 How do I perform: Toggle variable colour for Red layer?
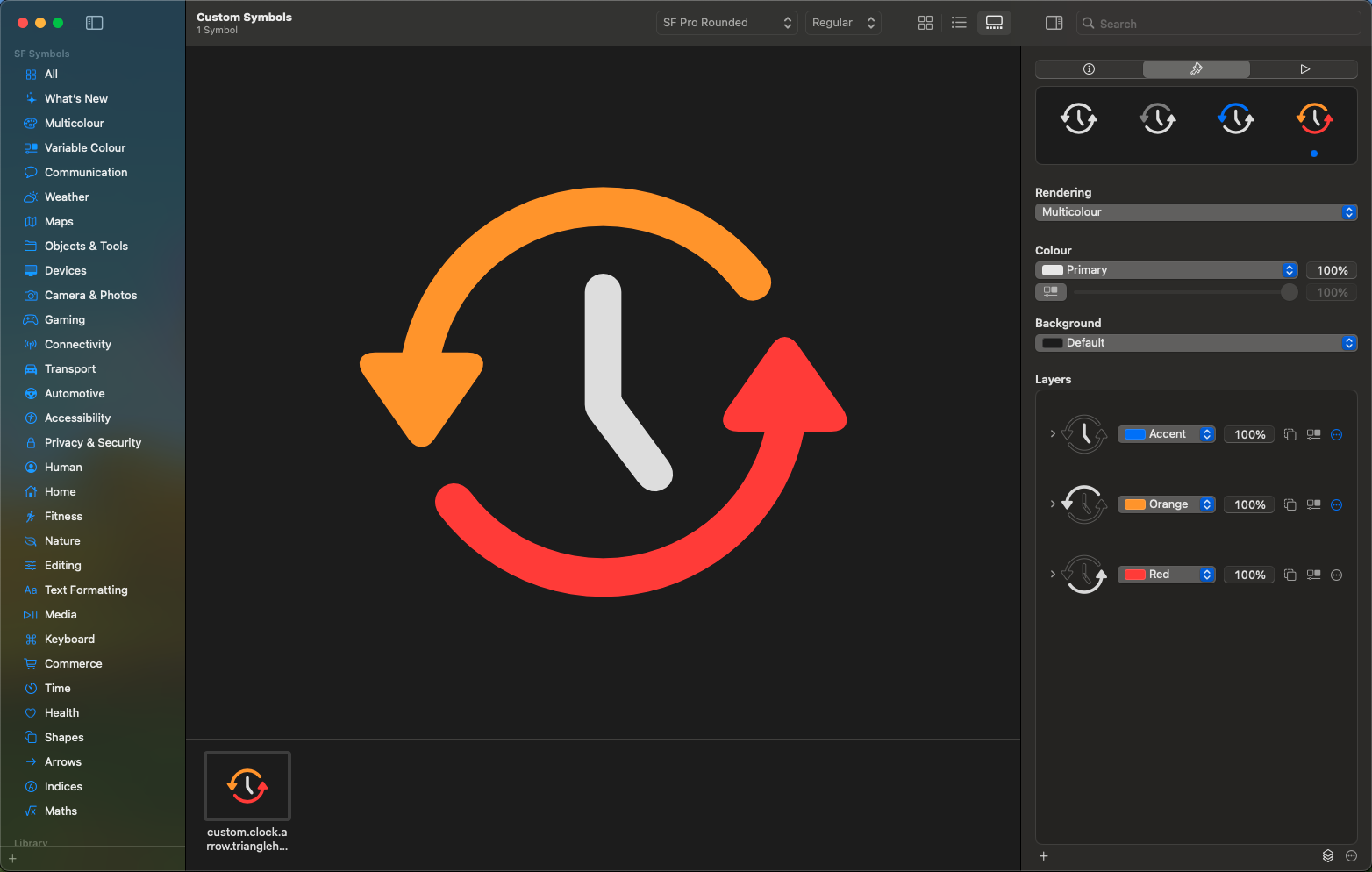point(1313,575)
